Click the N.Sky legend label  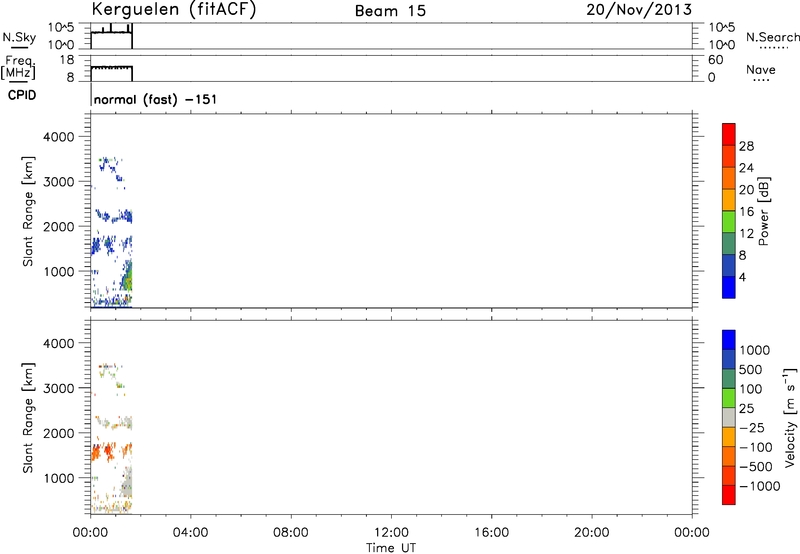(x=19, y=37)
